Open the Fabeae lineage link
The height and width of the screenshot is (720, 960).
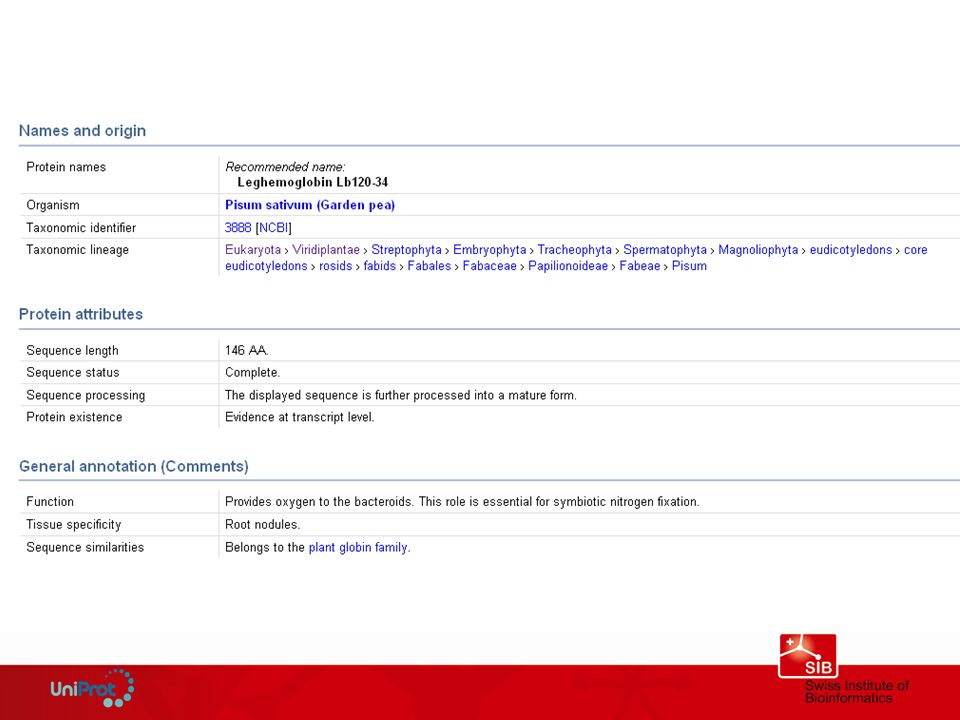(x=640, y=266)
